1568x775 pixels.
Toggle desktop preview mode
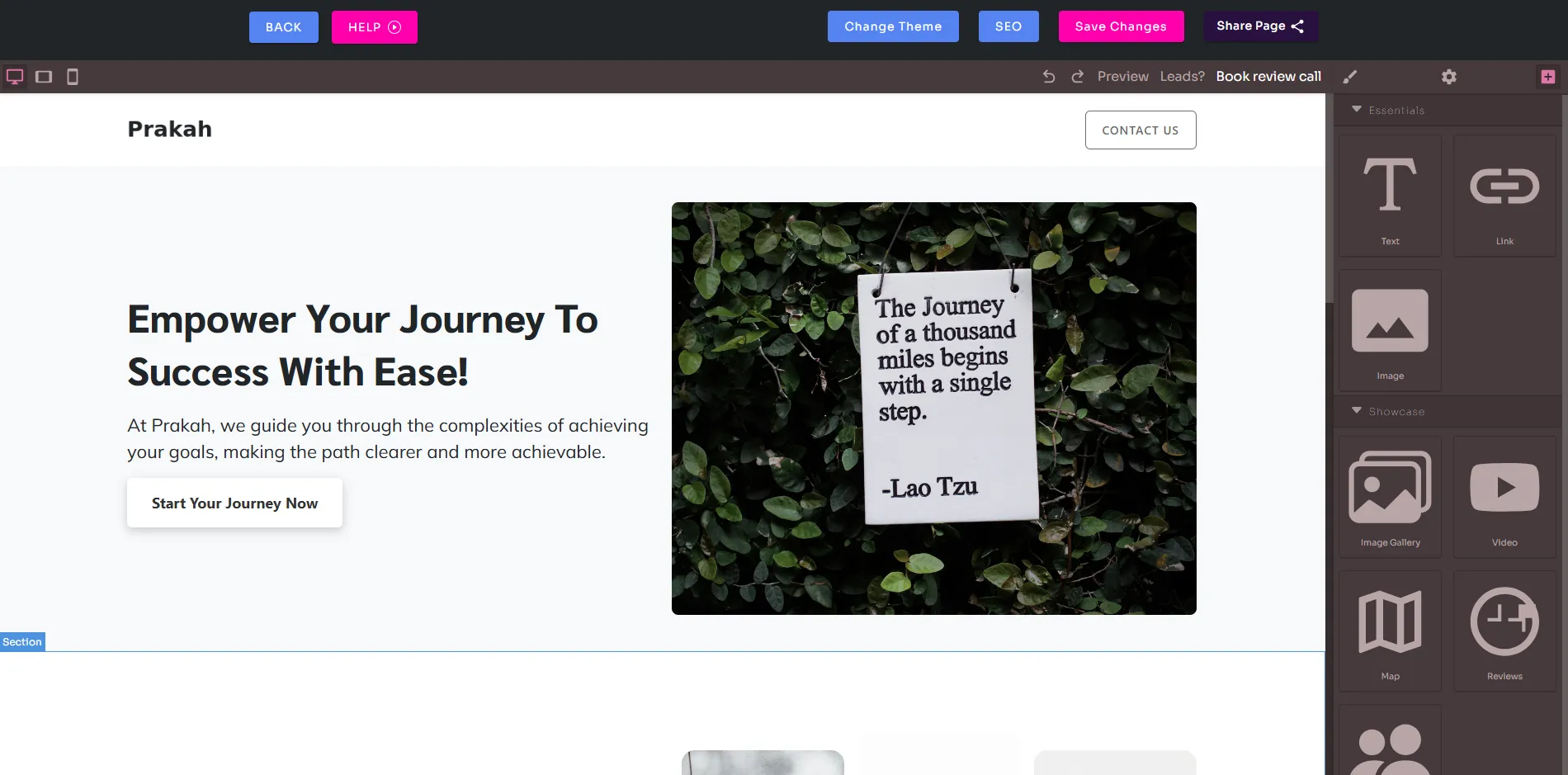[15, 76]
